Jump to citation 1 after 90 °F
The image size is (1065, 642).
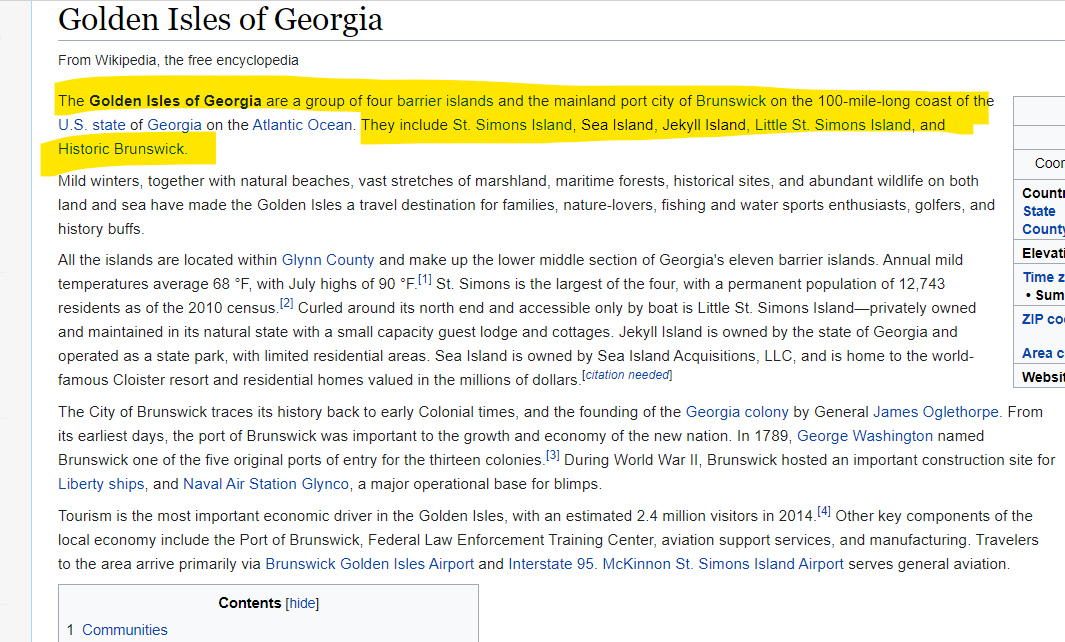(425, 279)
